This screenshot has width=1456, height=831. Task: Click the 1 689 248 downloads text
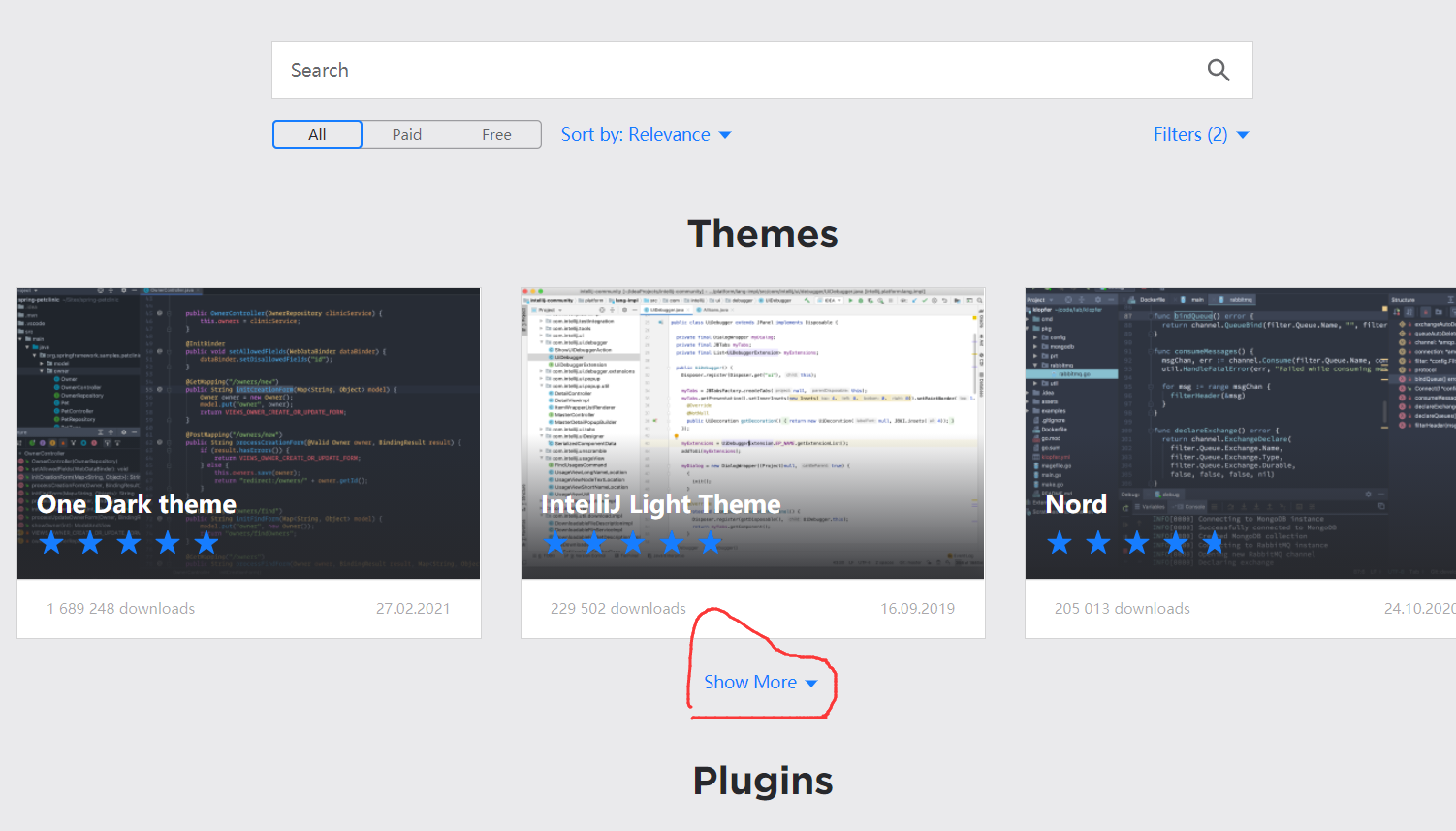(x=121, y=609)
